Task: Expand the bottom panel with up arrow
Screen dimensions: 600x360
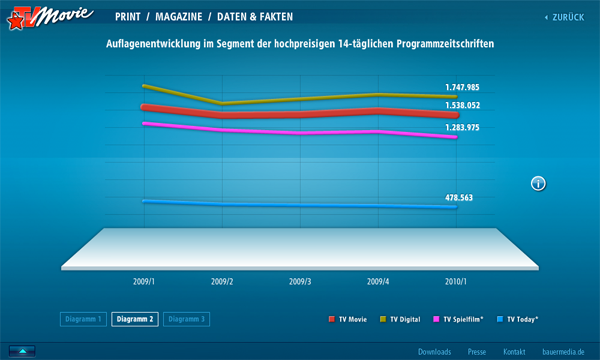Action: tap(22, 351)
